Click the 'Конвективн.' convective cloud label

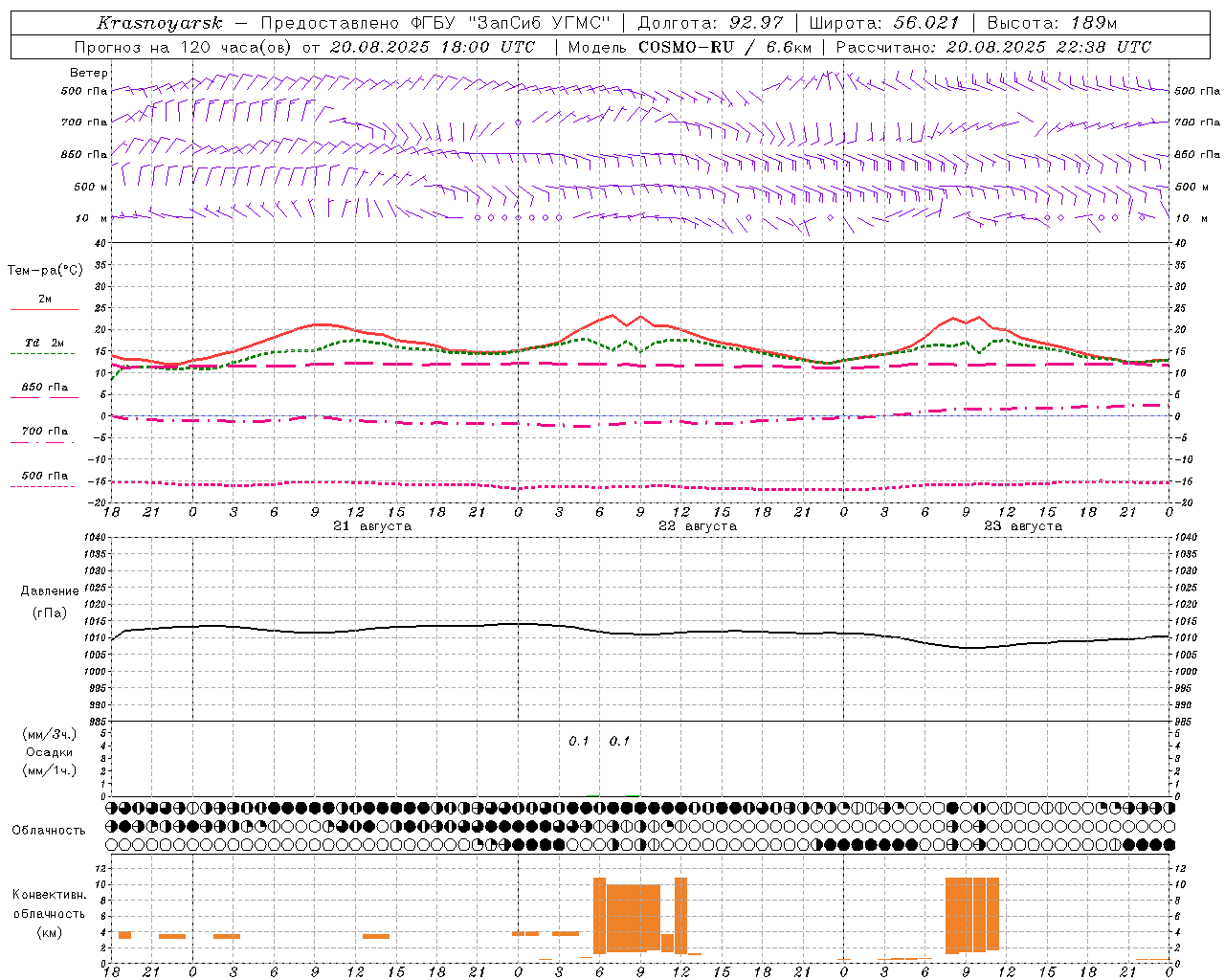tap(50, 895)
